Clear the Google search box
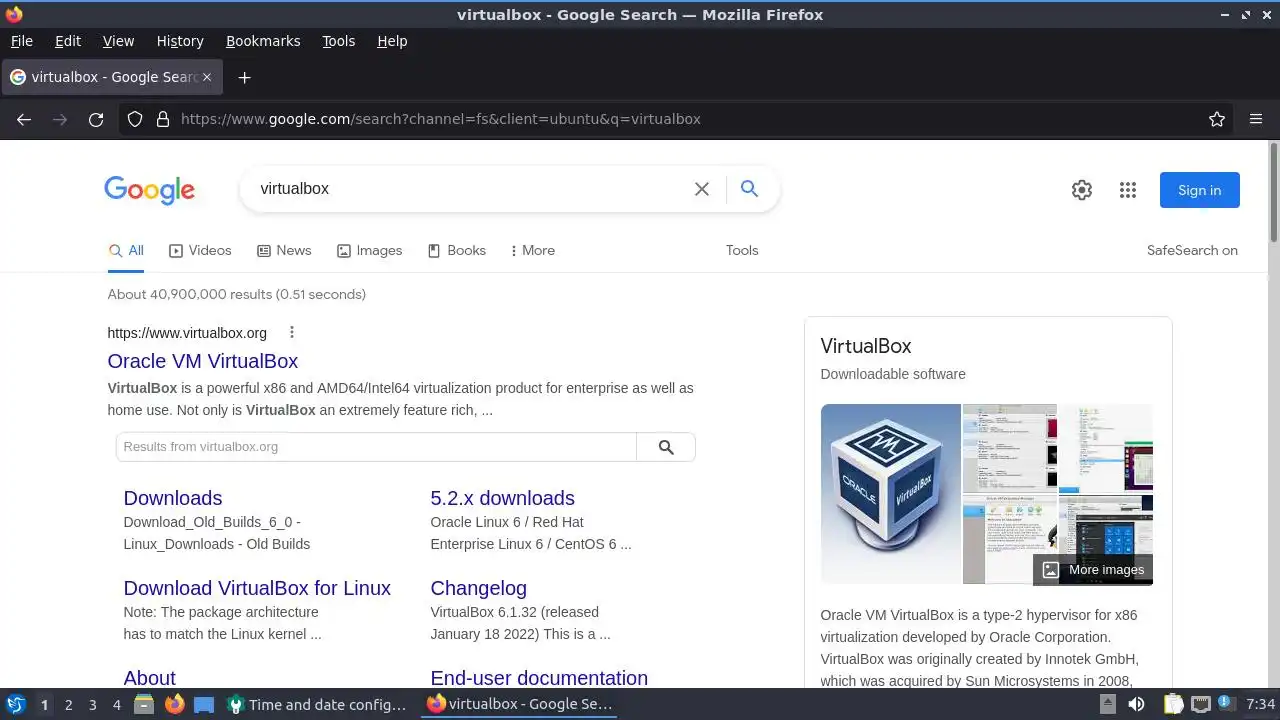This screenshot has height=720, width=1280. pyautogui.click(x=702, y=189)
